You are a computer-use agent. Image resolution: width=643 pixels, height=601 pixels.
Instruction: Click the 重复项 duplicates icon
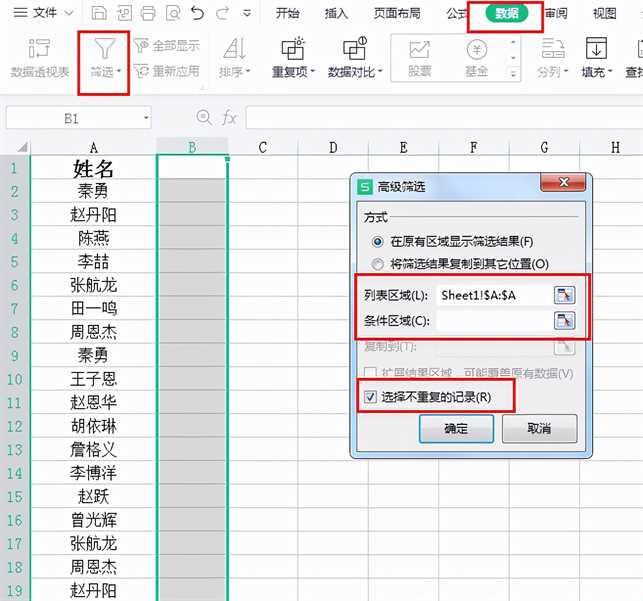pos(292,49)
